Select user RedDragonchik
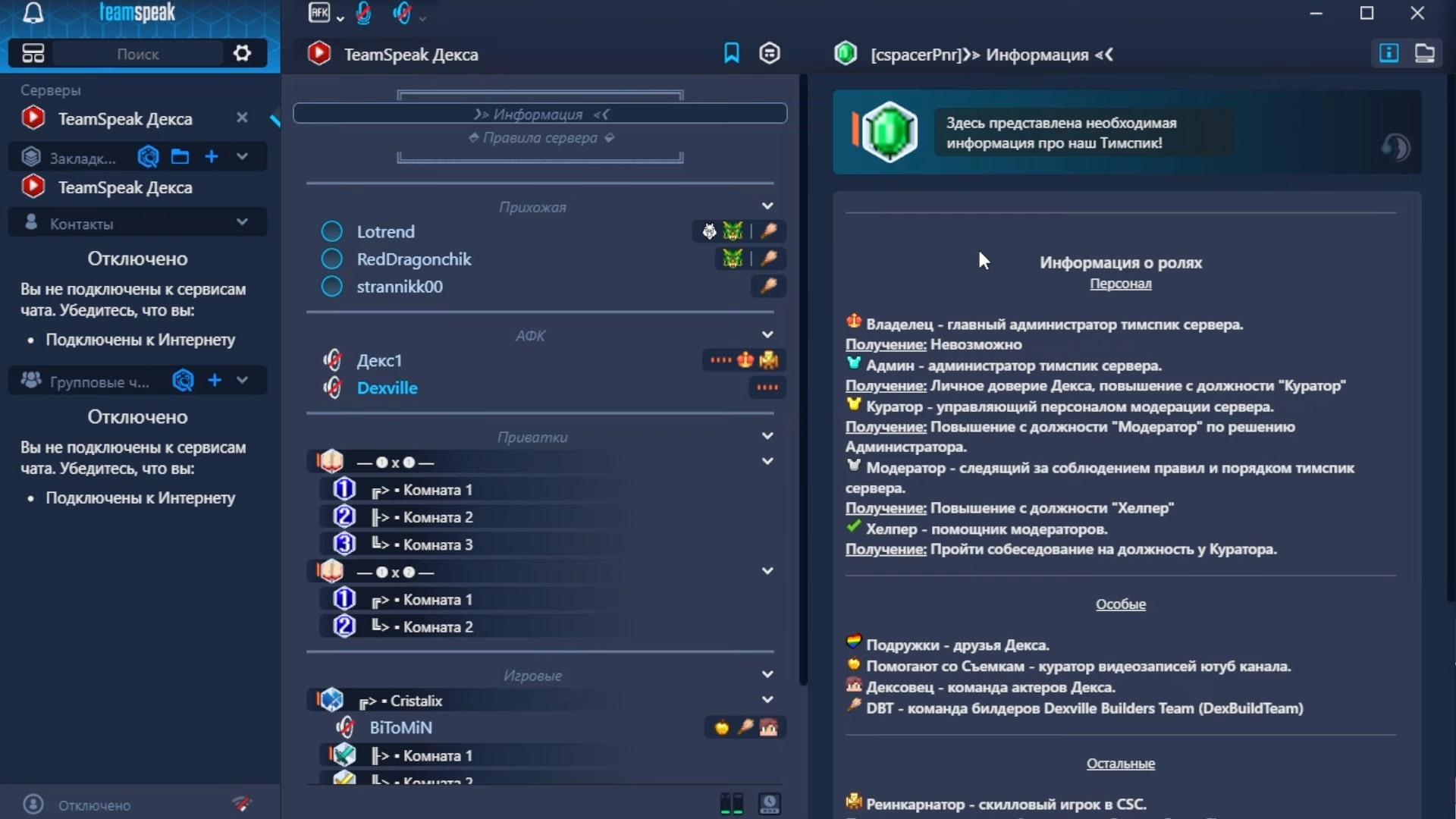This screenshot has height=819, width=1456. pyautogui.click(x=414, y=259)
